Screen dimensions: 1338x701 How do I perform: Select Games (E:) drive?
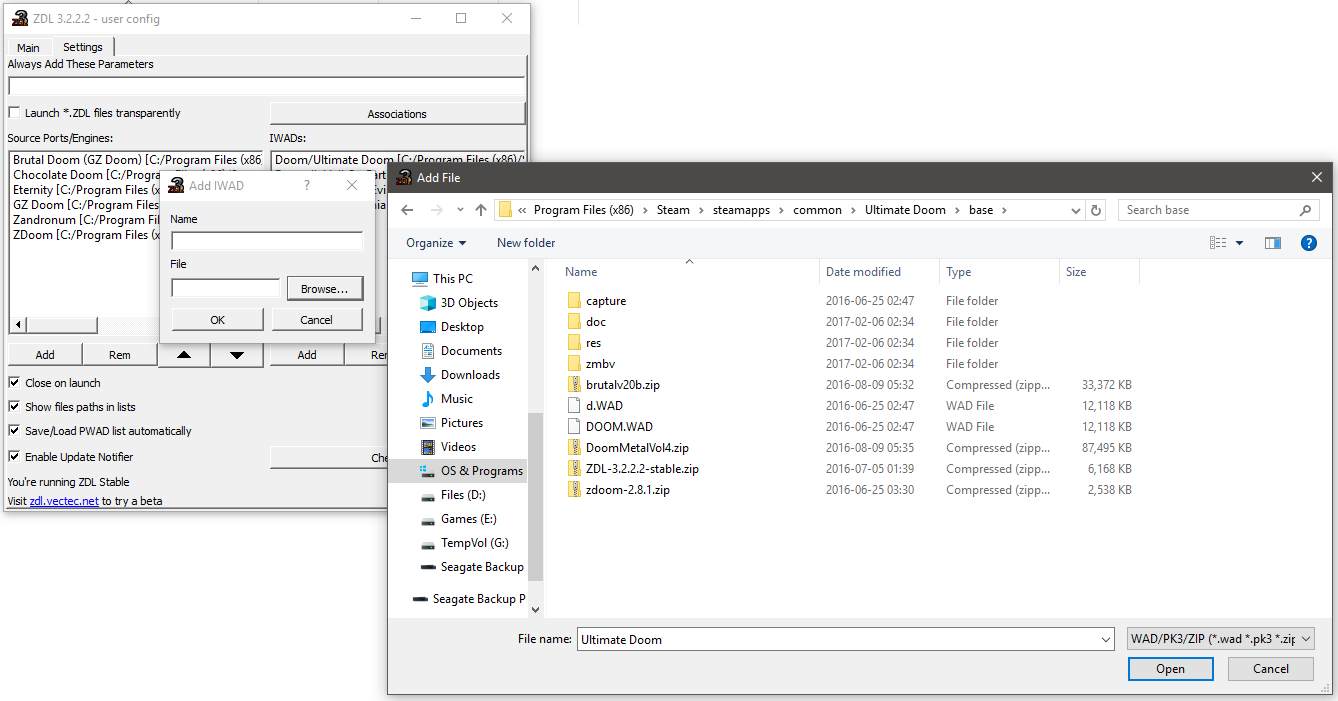pyautogui.click(x=468, y=519)
